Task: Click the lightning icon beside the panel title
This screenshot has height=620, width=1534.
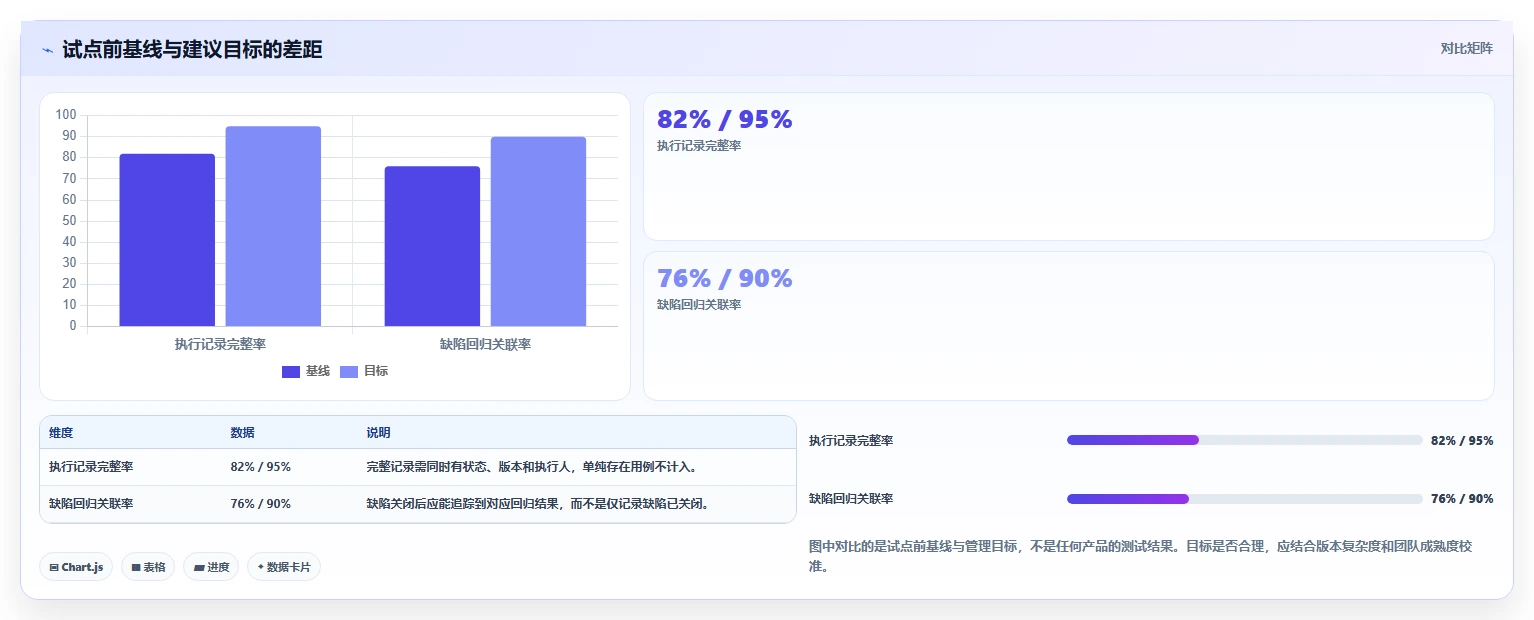Action: coord(47,49)
